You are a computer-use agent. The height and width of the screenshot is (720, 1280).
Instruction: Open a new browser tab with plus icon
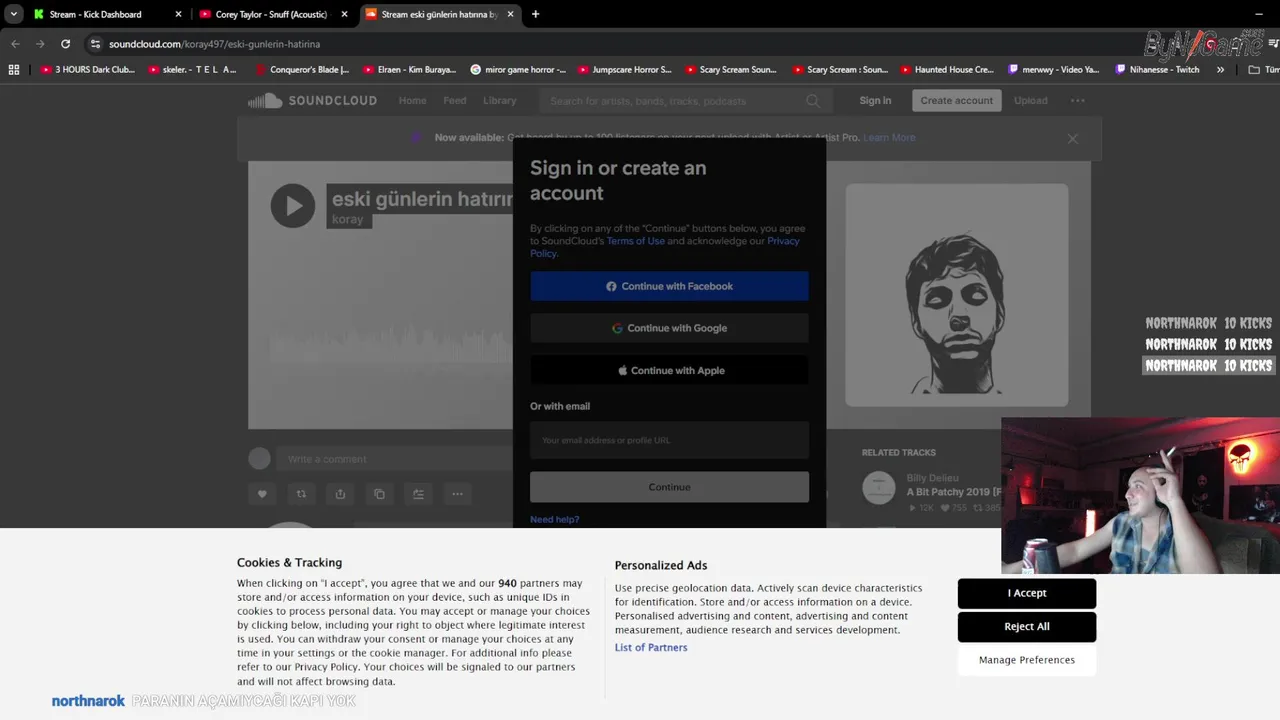tap(535, 14)
